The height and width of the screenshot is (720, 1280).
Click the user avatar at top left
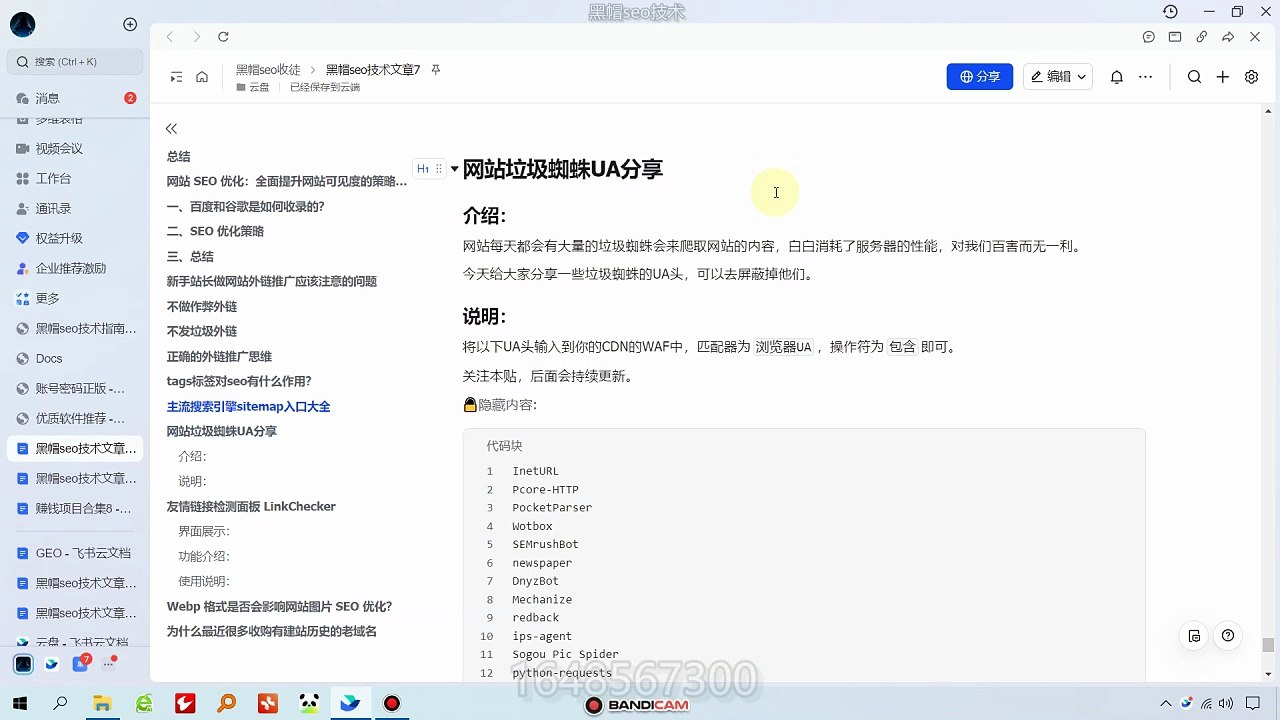(x=22, y=25)
